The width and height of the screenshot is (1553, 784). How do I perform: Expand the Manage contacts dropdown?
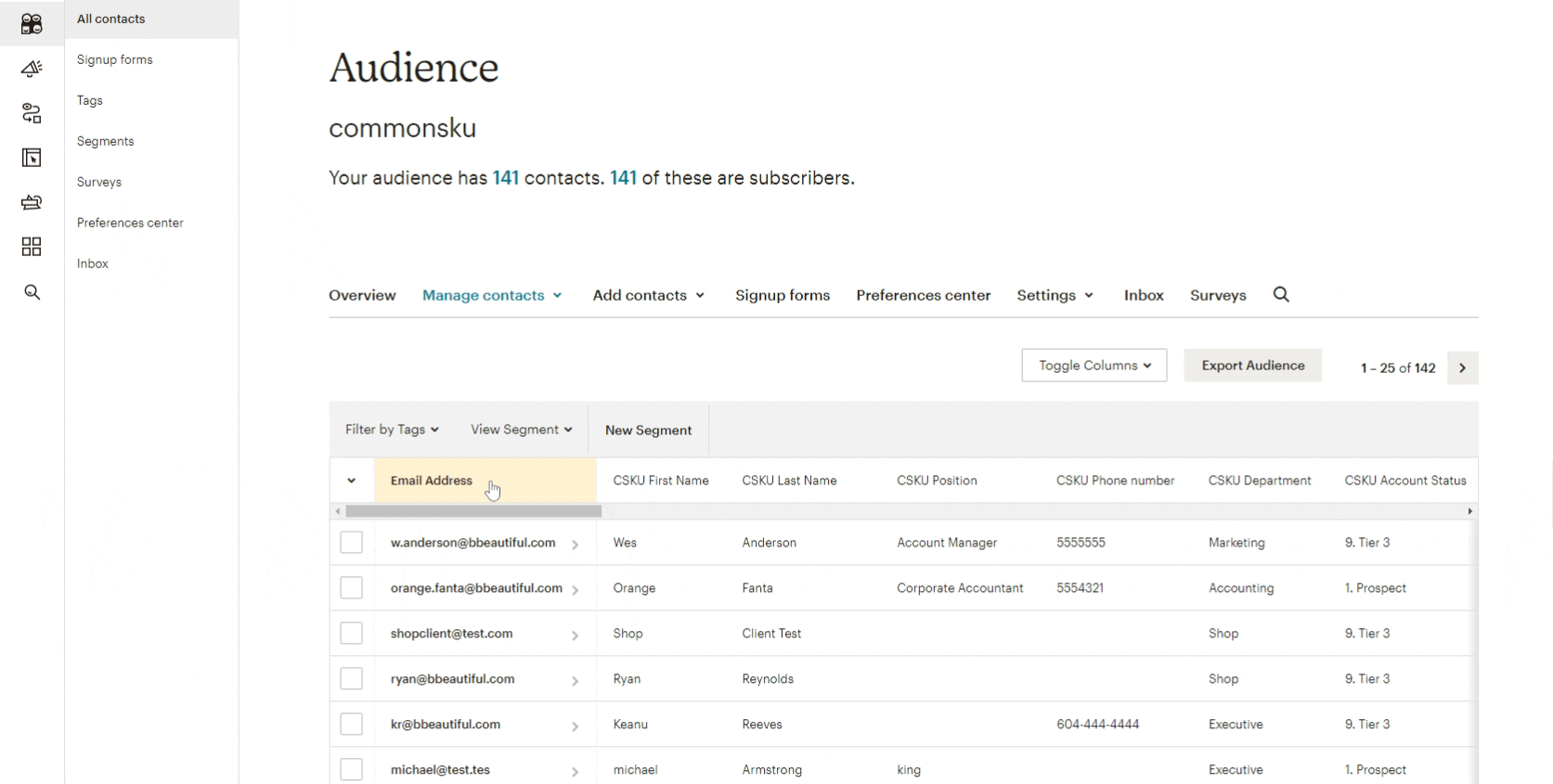[492, 295]
